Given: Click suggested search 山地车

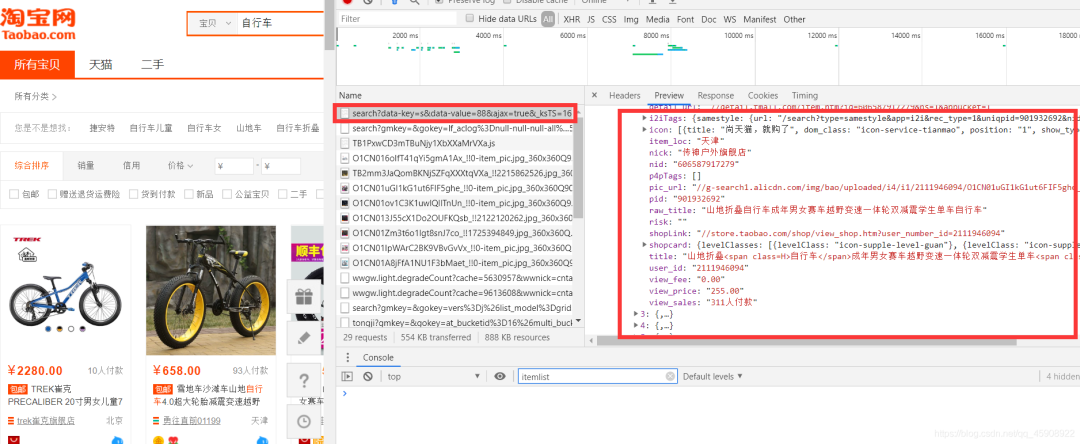Looking at the screenshot, I should [249, 128].
